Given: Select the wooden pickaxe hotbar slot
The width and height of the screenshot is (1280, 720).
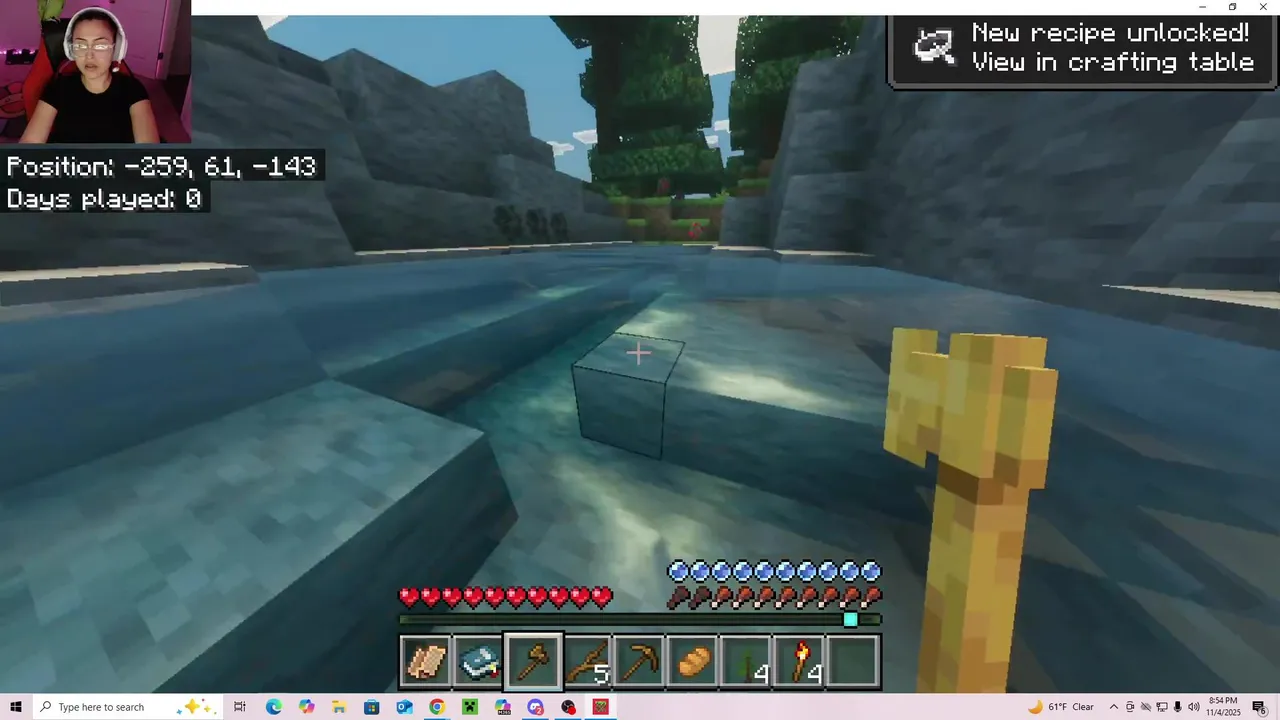Looking at the screenshot, I should (640, 661).
